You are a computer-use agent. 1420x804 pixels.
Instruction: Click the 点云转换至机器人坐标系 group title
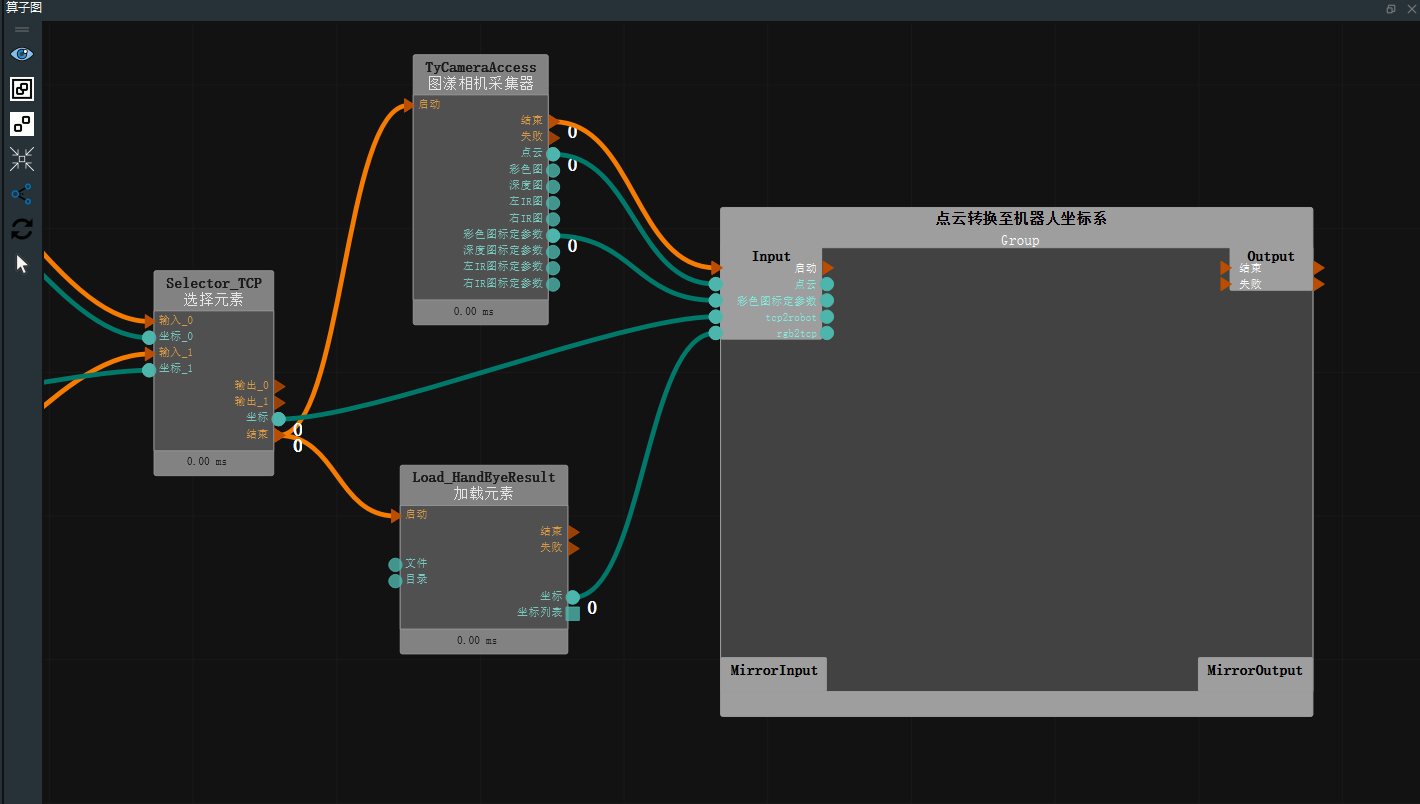[x=1021, y=218]
